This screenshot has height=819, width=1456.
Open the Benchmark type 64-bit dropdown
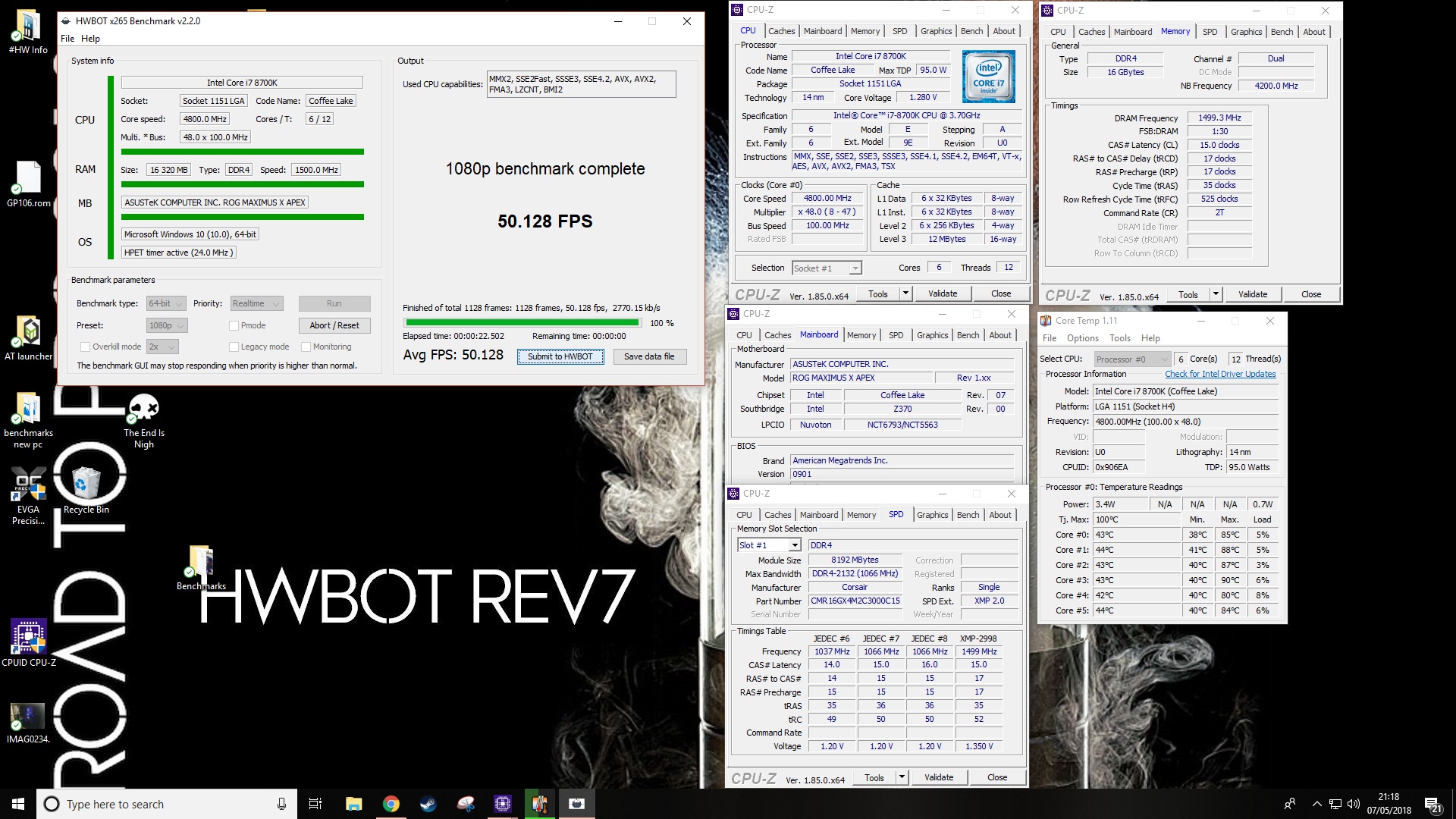pyautogui.click(x=165, y=303)
